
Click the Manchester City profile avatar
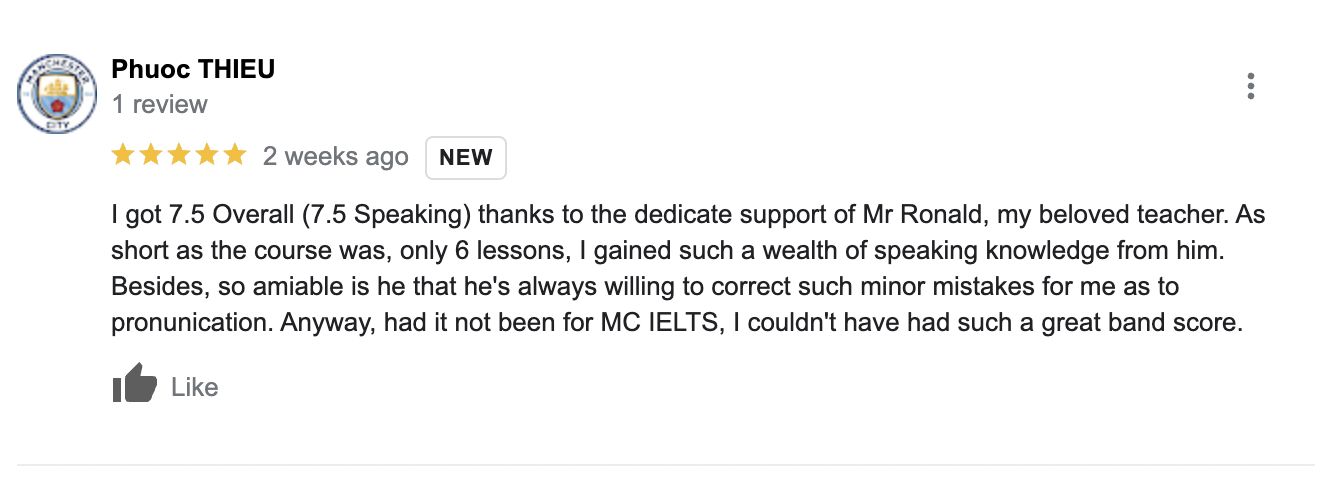[x=57, y=95]
